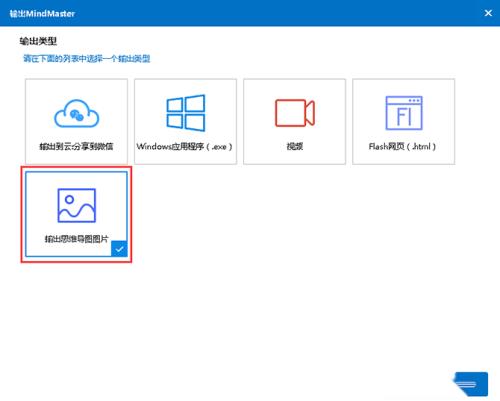The width and height of the screenshot is (500, 401).
Task: Click the '视频' label
Action: pos(295,146)
